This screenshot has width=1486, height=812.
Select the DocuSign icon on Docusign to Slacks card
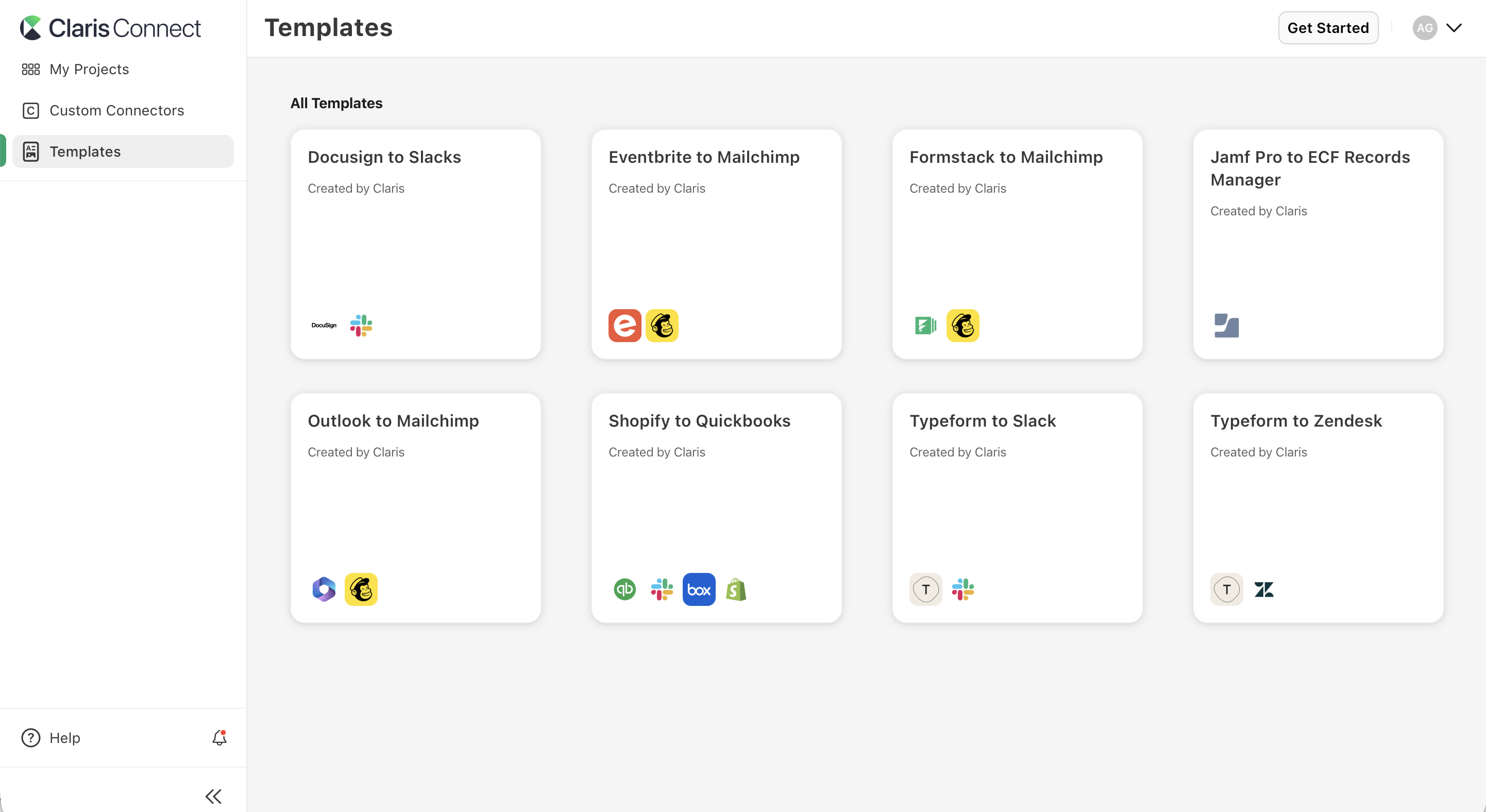tap(324, 325)
